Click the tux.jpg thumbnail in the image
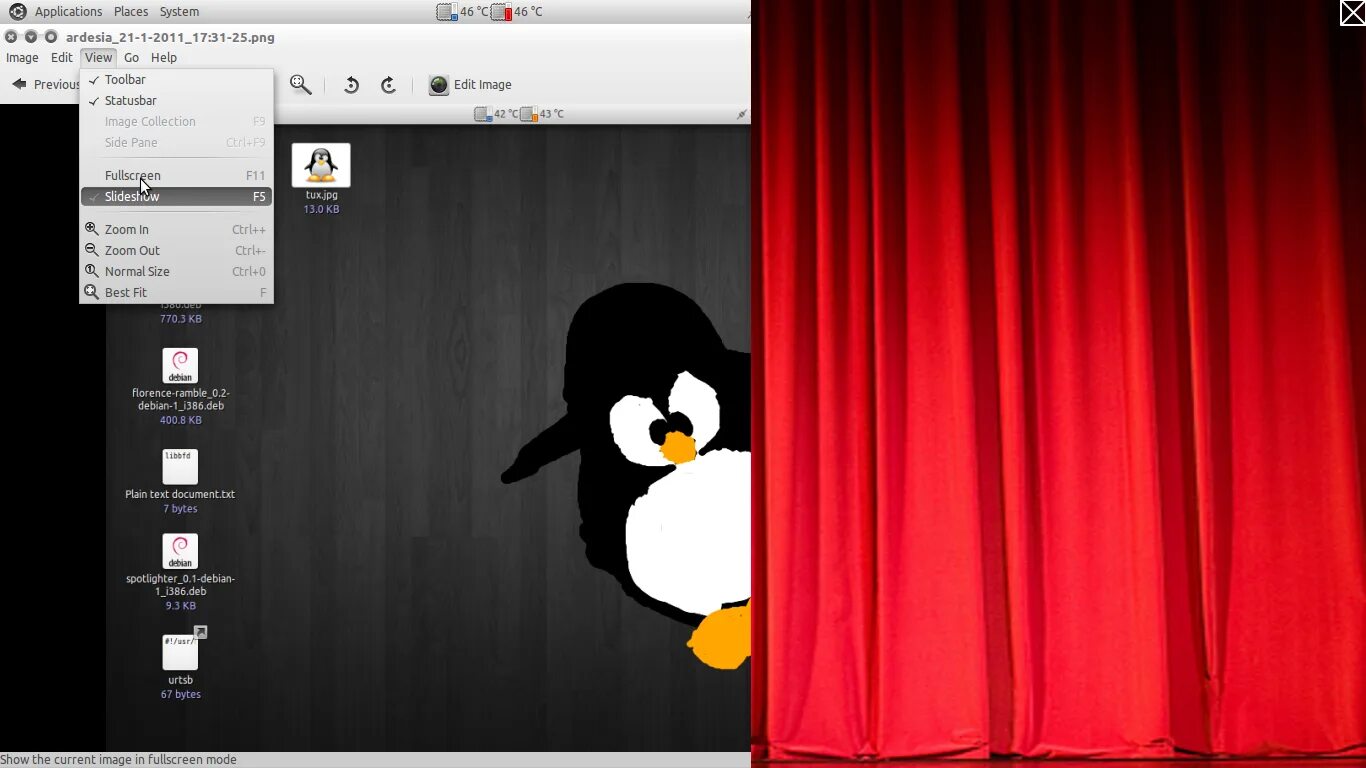This screenshot has height=768, width=1366. (321, 165)
